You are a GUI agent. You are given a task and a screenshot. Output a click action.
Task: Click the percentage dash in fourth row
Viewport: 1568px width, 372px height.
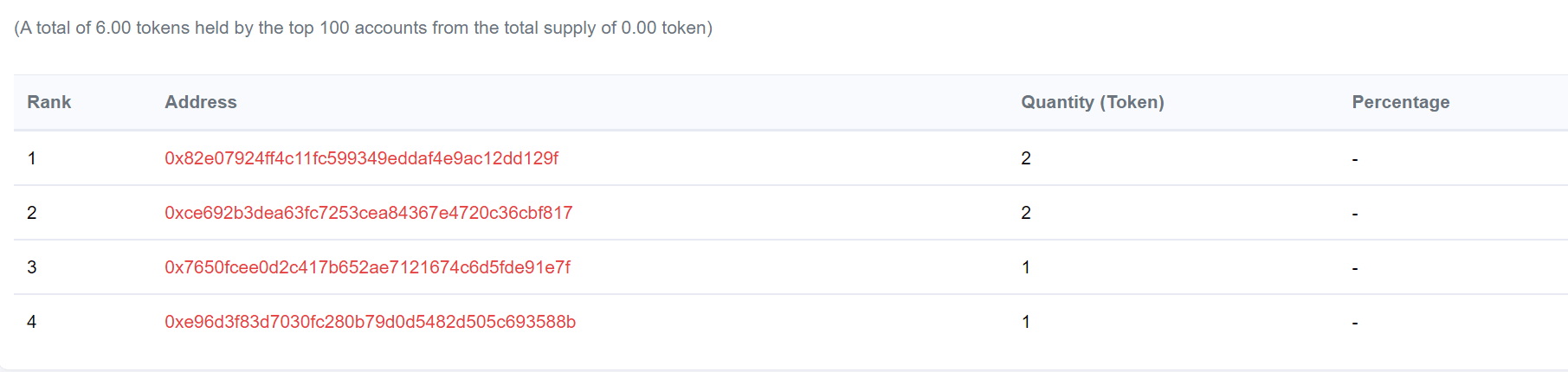pos(1355,323)
